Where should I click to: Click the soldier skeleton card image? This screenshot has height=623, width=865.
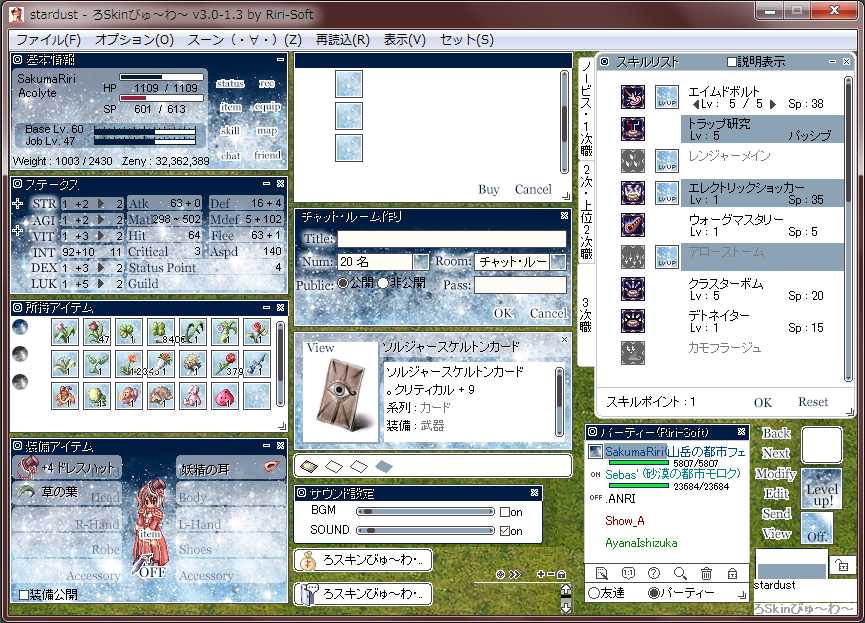pyautogui.click(x=340, y=393)
